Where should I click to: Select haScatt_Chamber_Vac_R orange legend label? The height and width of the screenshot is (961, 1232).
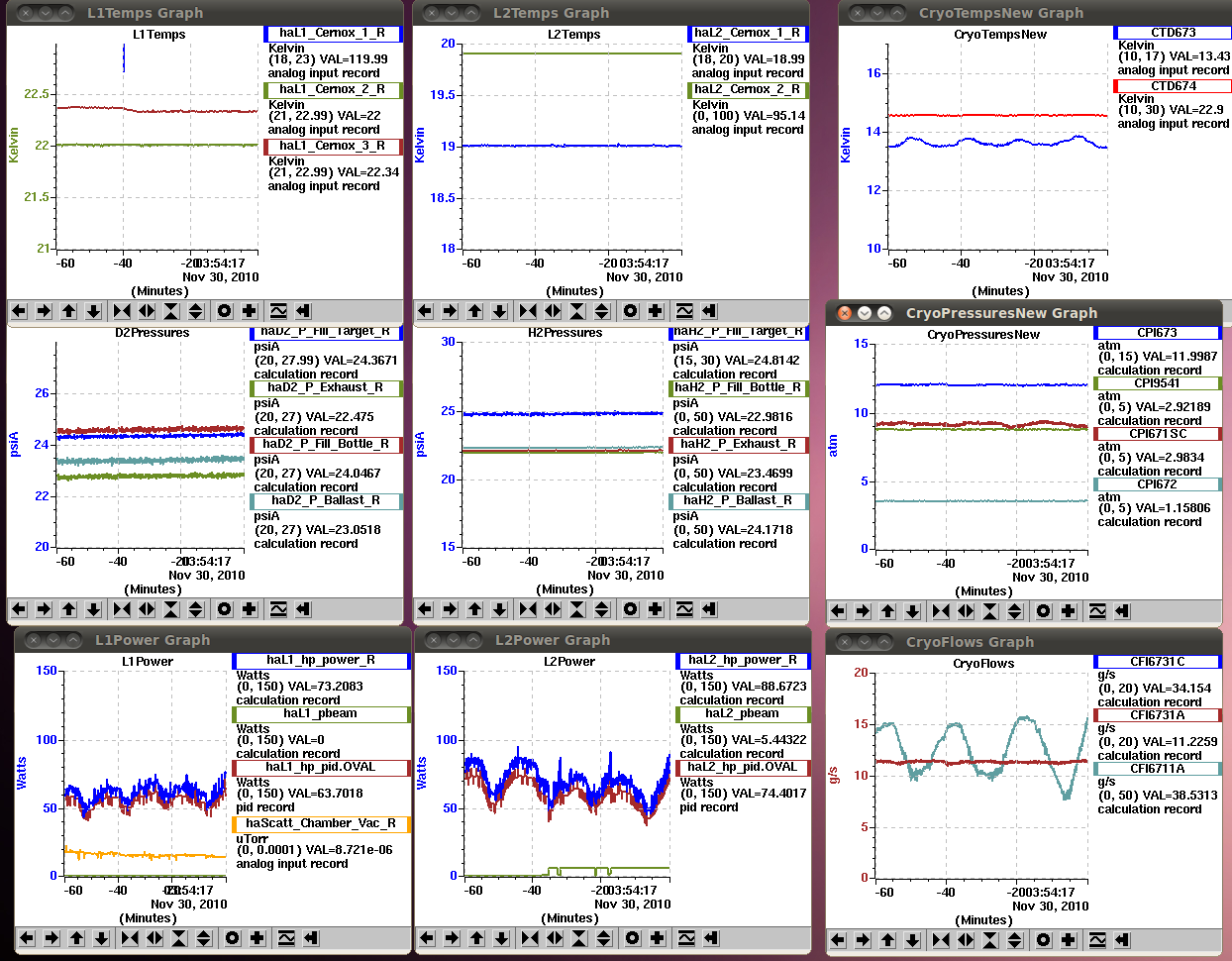(321, 824)
